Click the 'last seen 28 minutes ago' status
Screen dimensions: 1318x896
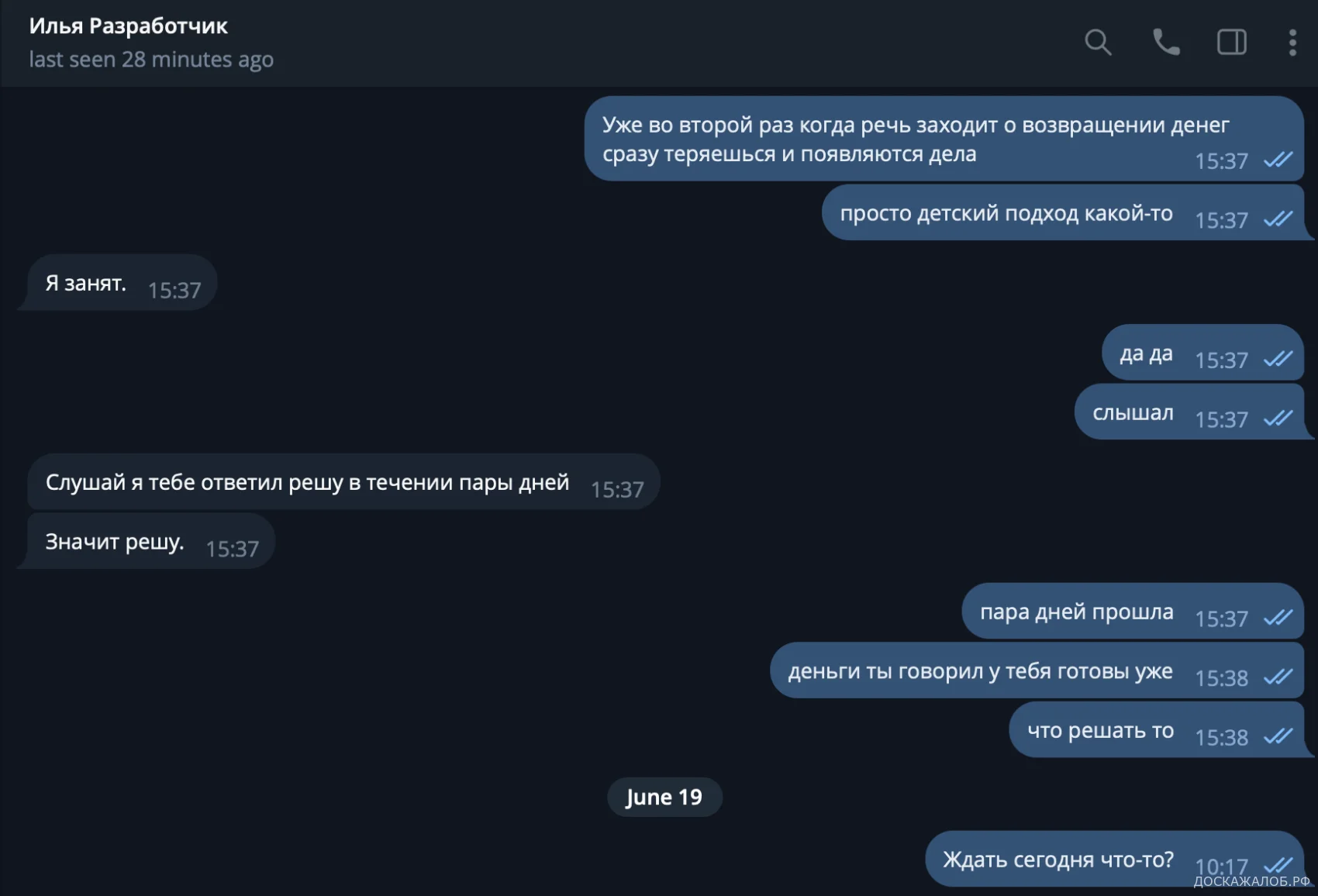pyautogui.click(x=151, y=60)
